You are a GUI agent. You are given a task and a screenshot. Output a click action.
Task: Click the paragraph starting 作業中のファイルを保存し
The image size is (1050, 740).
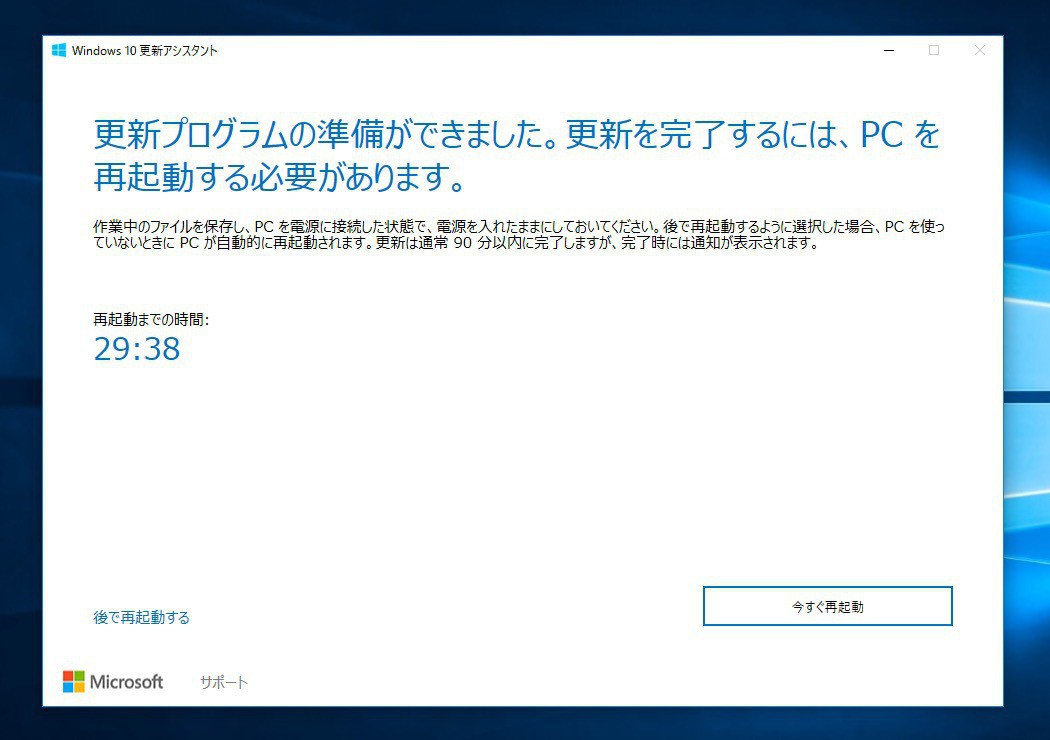click(519, 234)
